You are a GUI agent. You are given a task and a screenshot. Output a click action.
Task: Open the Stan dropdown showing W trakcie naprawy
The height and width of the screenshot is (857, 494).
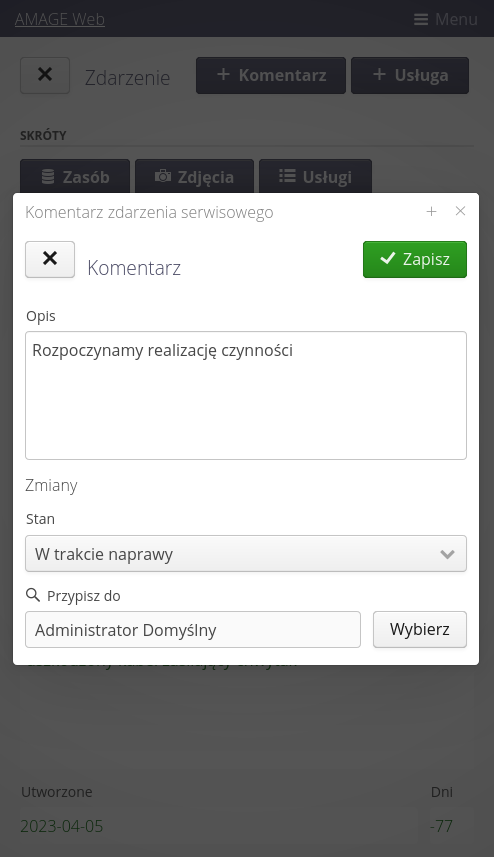(x=246, y=554)
